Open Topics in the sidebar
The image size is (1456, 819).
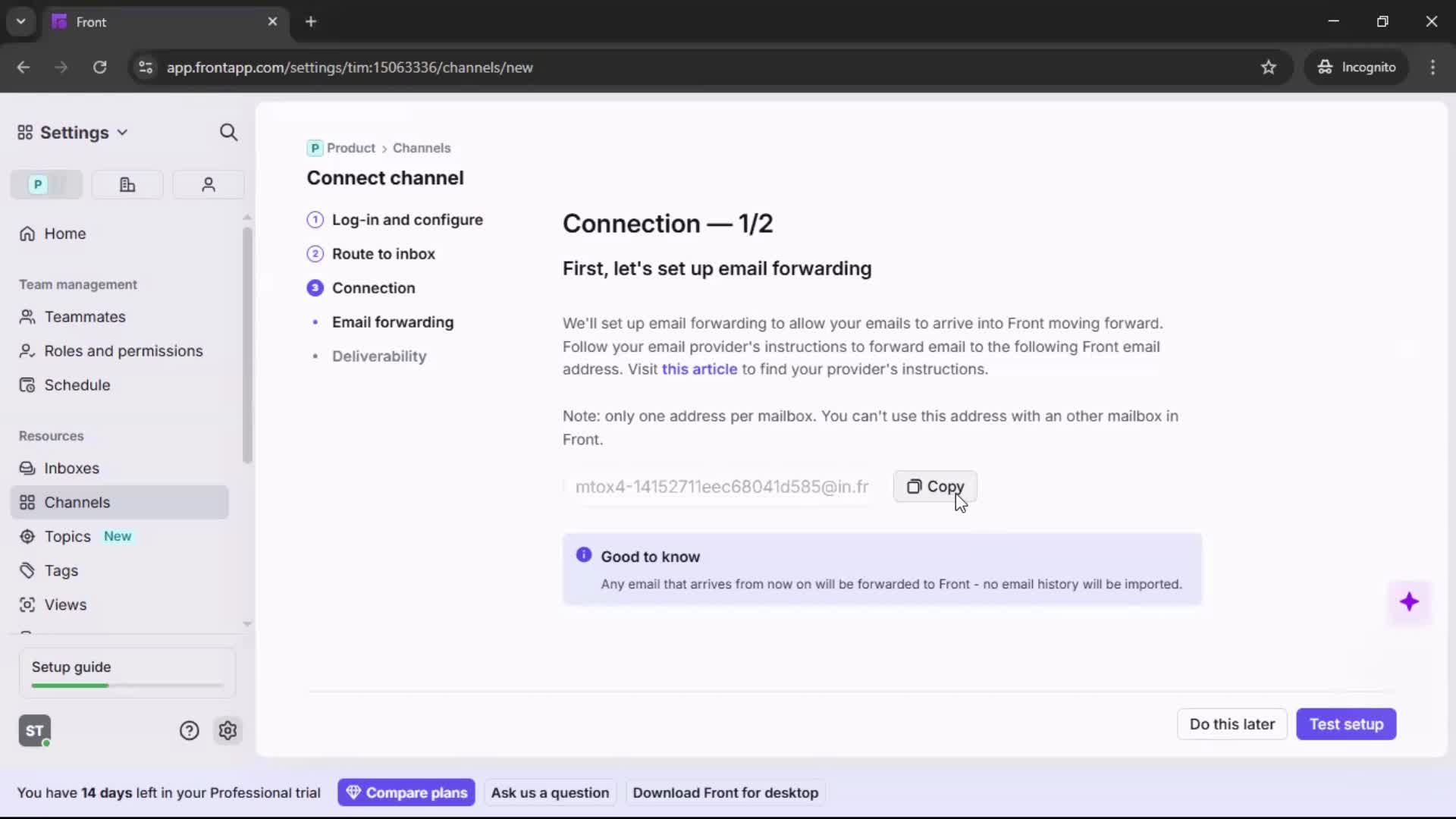(x=67, y=536)
